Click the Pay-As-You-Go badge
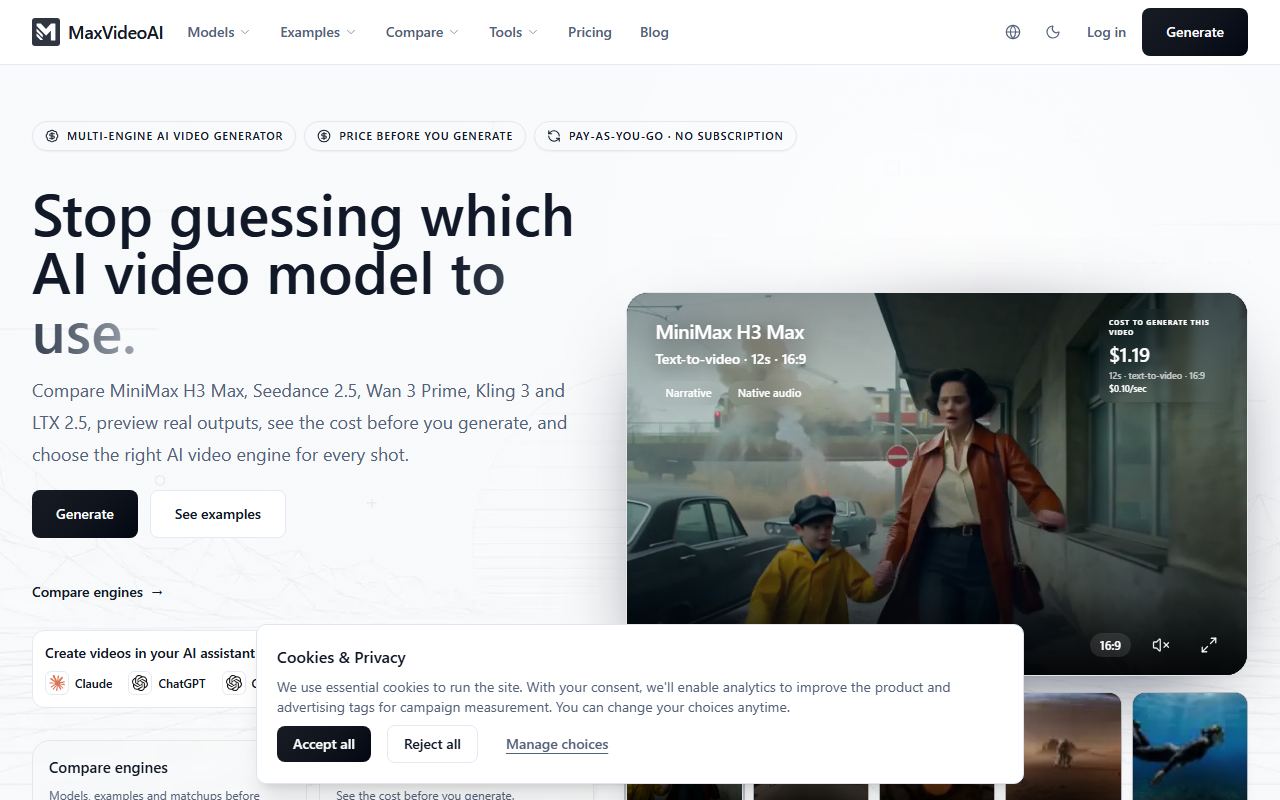Image resolution: width=1280 pixels, height=800 pixels. click(x=665, y=136)
